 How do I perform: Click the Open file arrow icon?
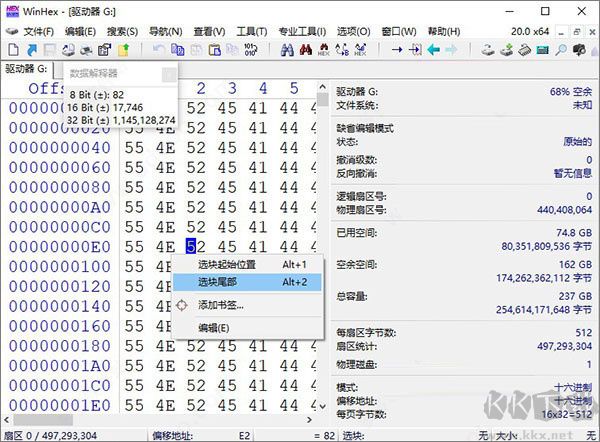(x=30, y=49)
